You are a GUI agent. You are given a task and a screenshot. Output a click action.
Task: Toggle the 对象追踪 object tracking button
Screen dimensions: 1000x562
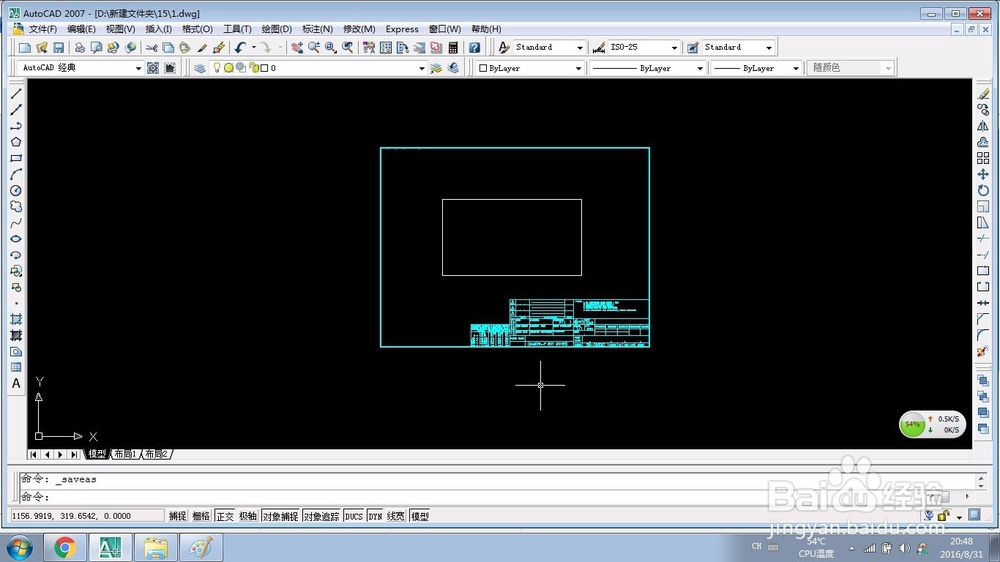point(321,516)
